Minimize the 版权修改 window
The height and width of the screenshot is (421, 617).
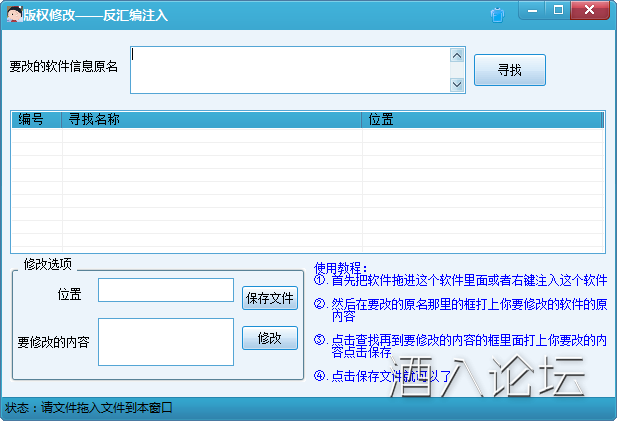click(533, 11)
